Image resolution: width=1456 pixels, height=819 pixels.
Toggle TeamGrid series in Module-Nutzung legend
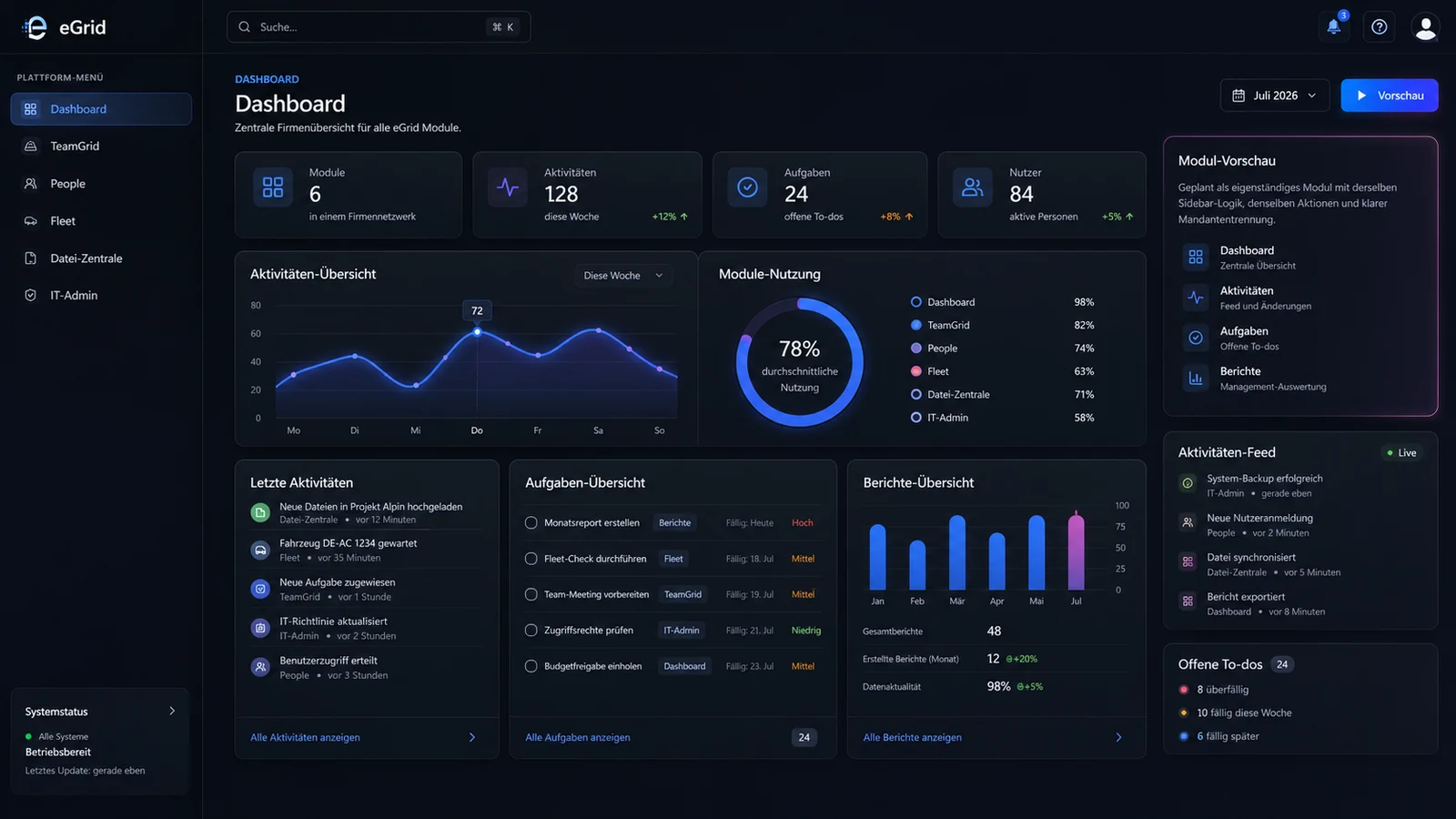[x=940, y=325]
